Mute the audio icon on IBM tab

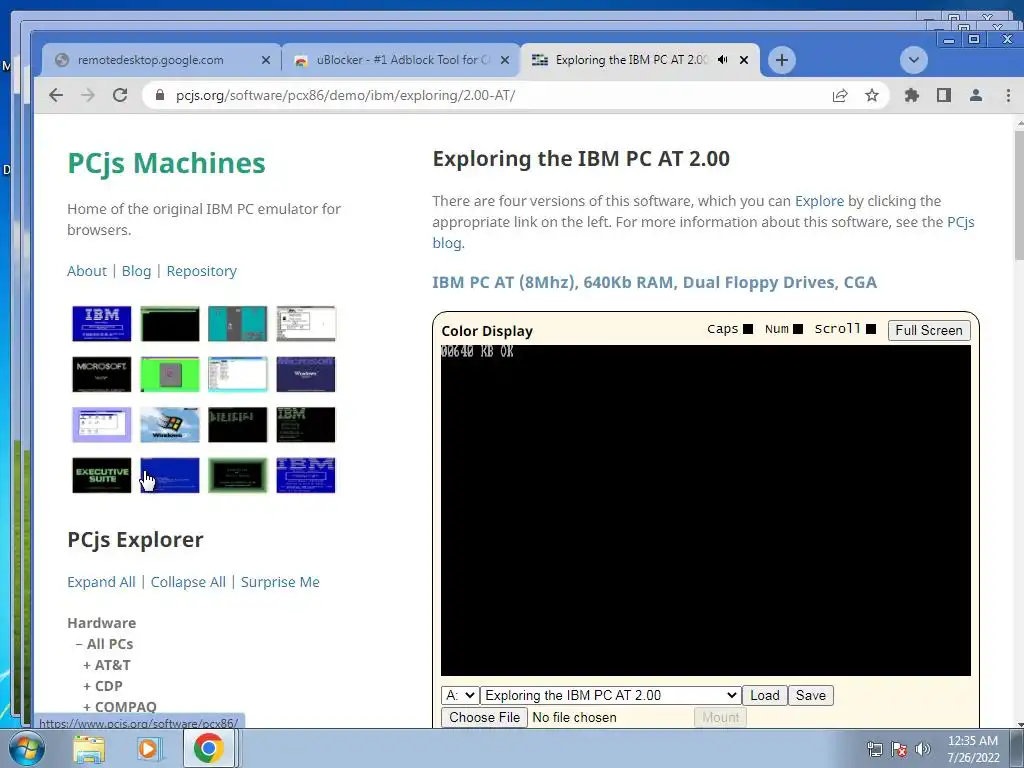pos(722,60)
